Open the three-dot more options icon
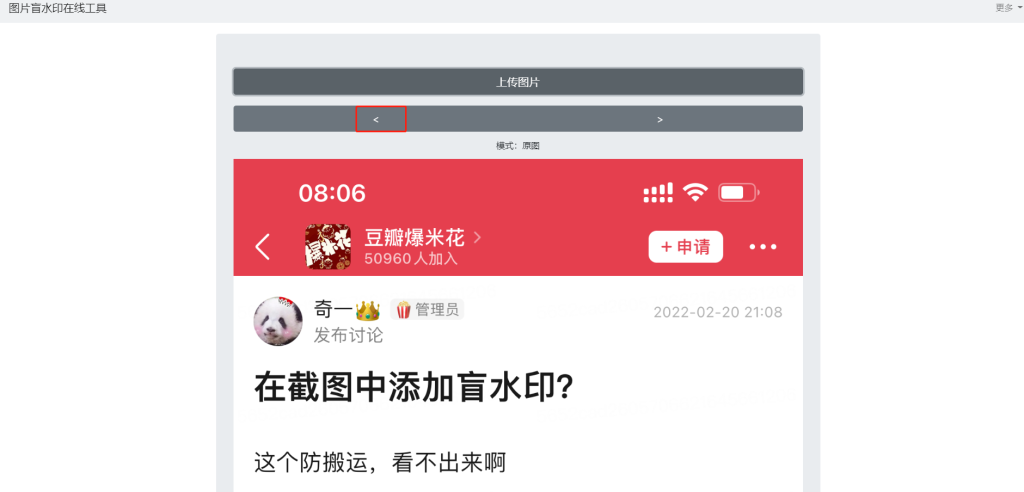 coord(763,247)
